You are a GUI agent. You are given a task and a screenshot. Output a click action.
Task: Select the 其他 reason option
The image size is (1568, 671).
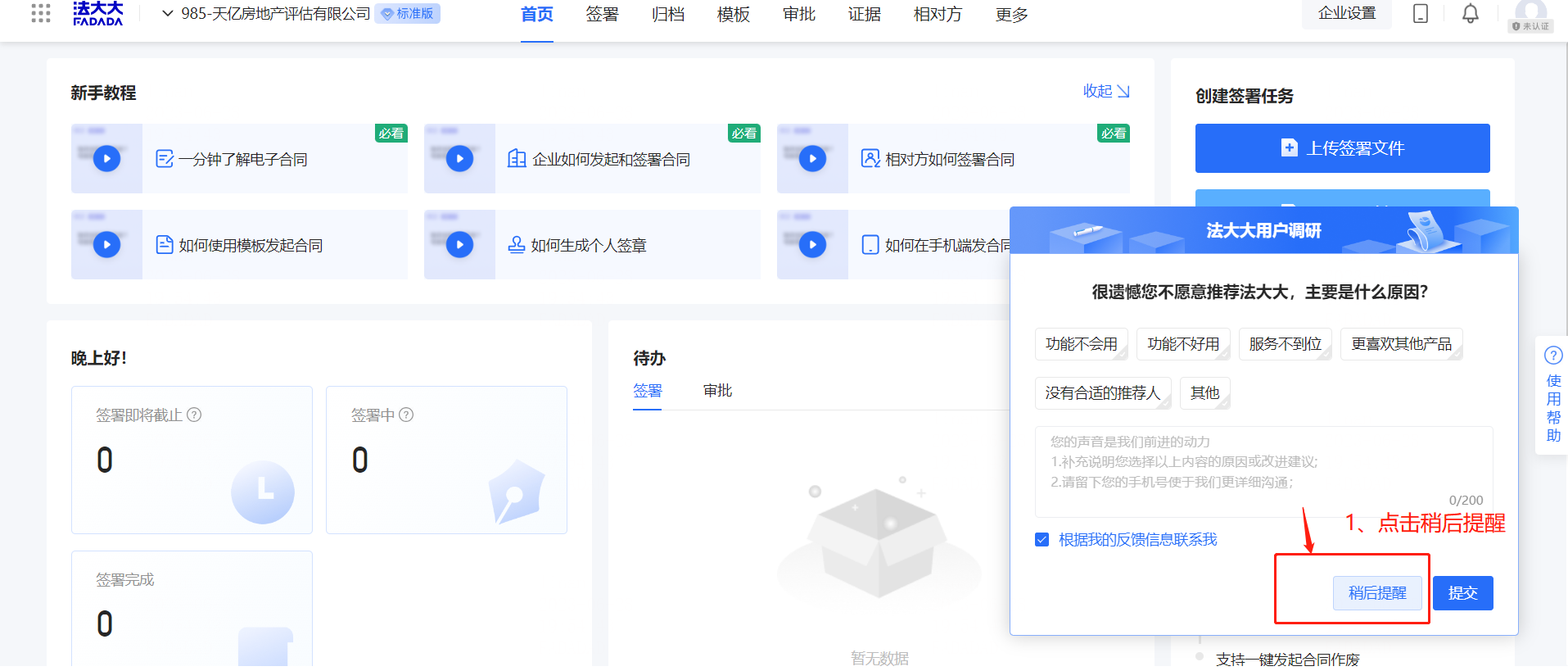[x=1205, y=393]
